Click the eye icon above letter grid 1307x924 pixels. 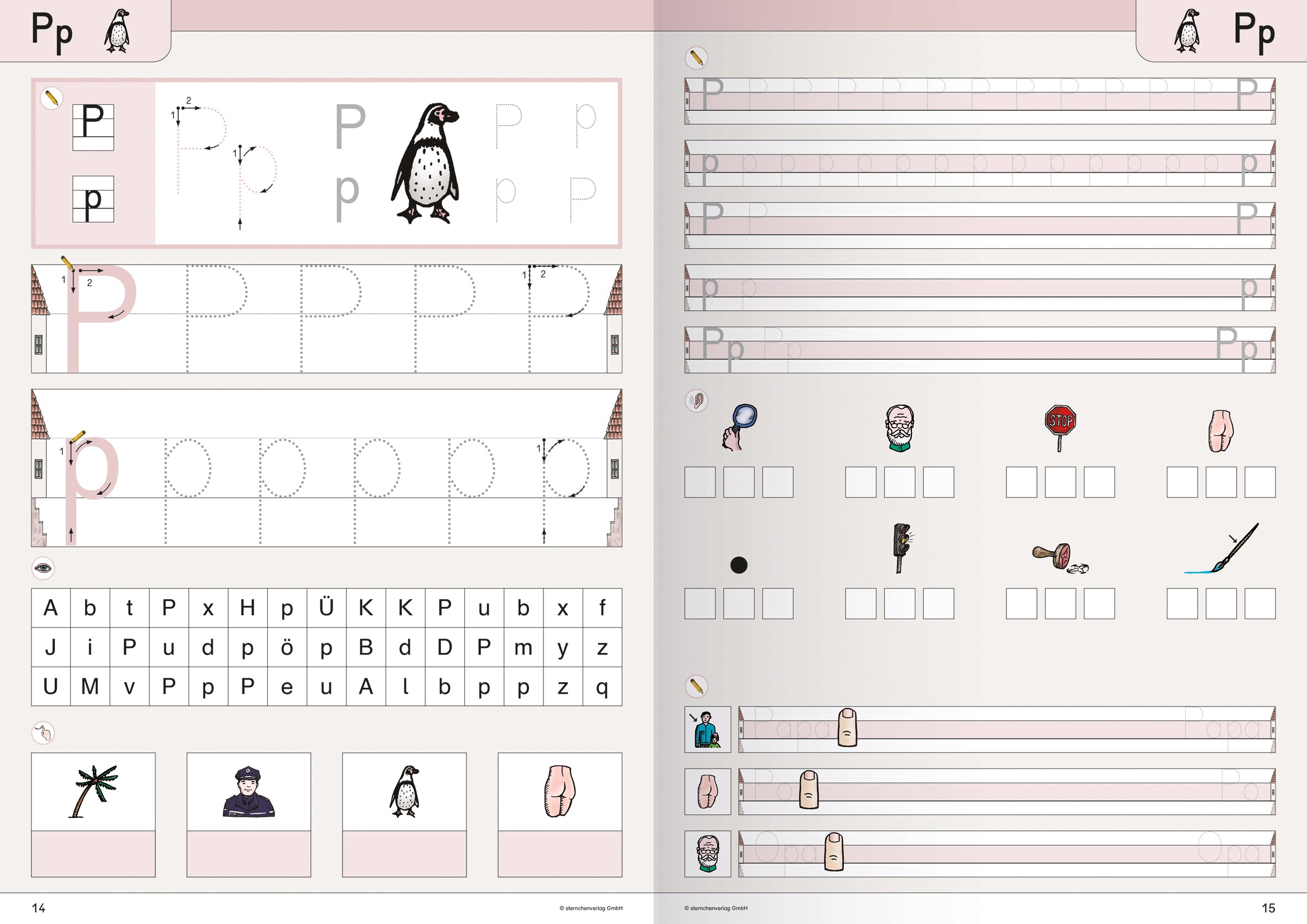pos(43,568)
